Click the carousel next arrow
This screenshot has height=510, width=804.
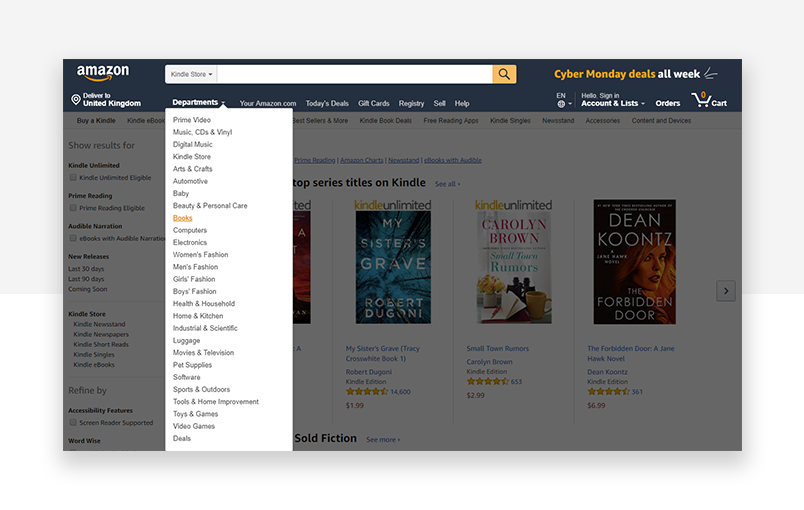pos(726,291)
